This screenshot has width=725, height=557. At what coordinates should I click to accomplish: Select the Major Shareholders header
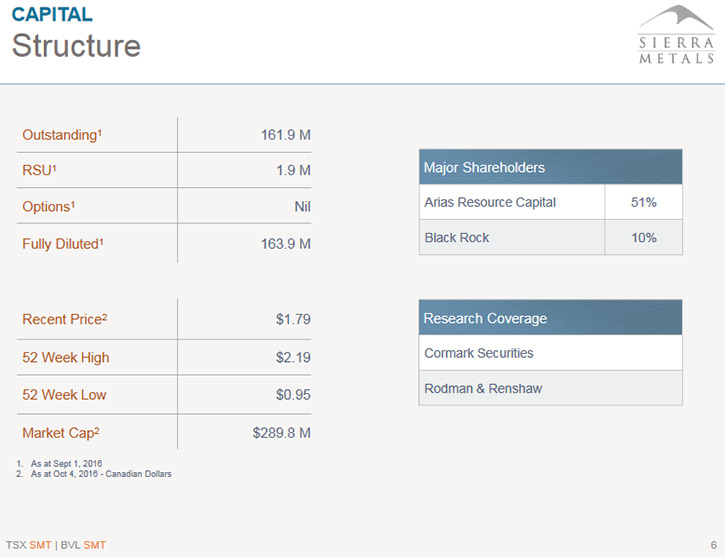point(550,167)
